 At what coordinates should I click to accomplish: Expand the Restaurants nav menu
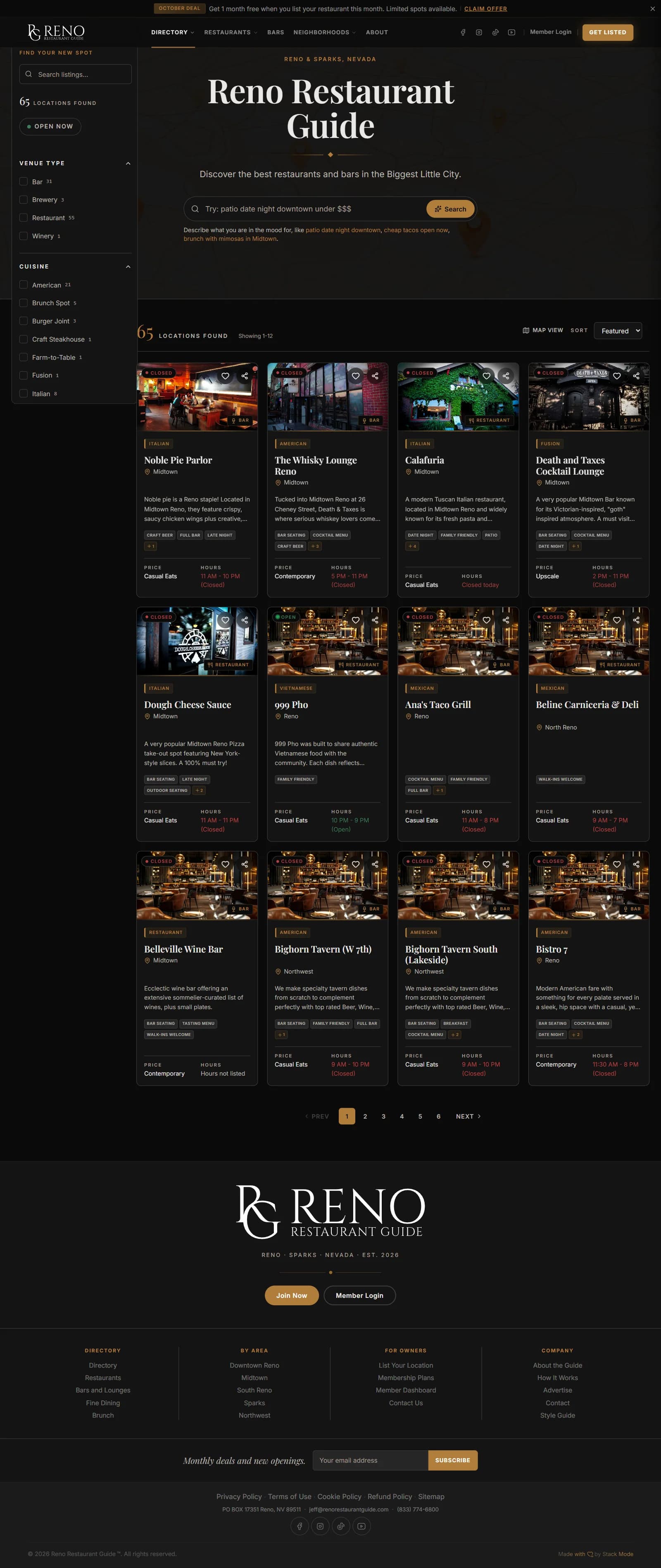pyautogui.click(x=231, y=32)
